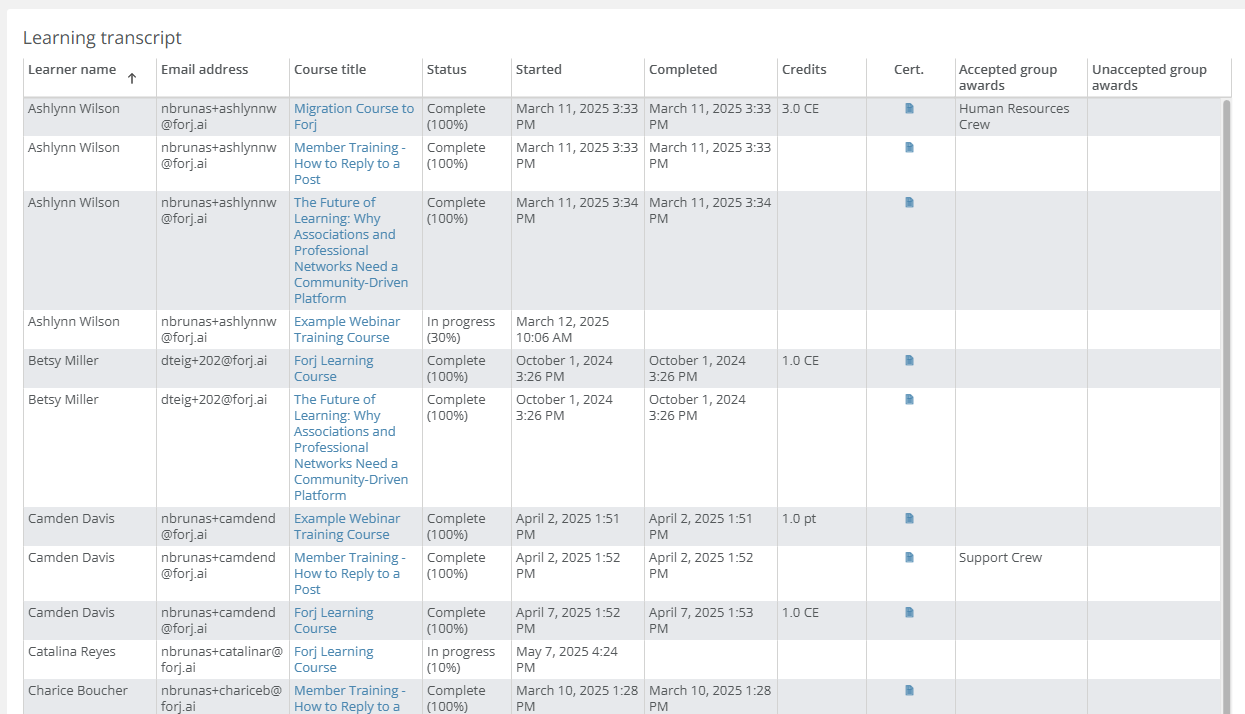Sort by the Completed column header
This screenshot has width=1245, height=714.
[683, 69]
